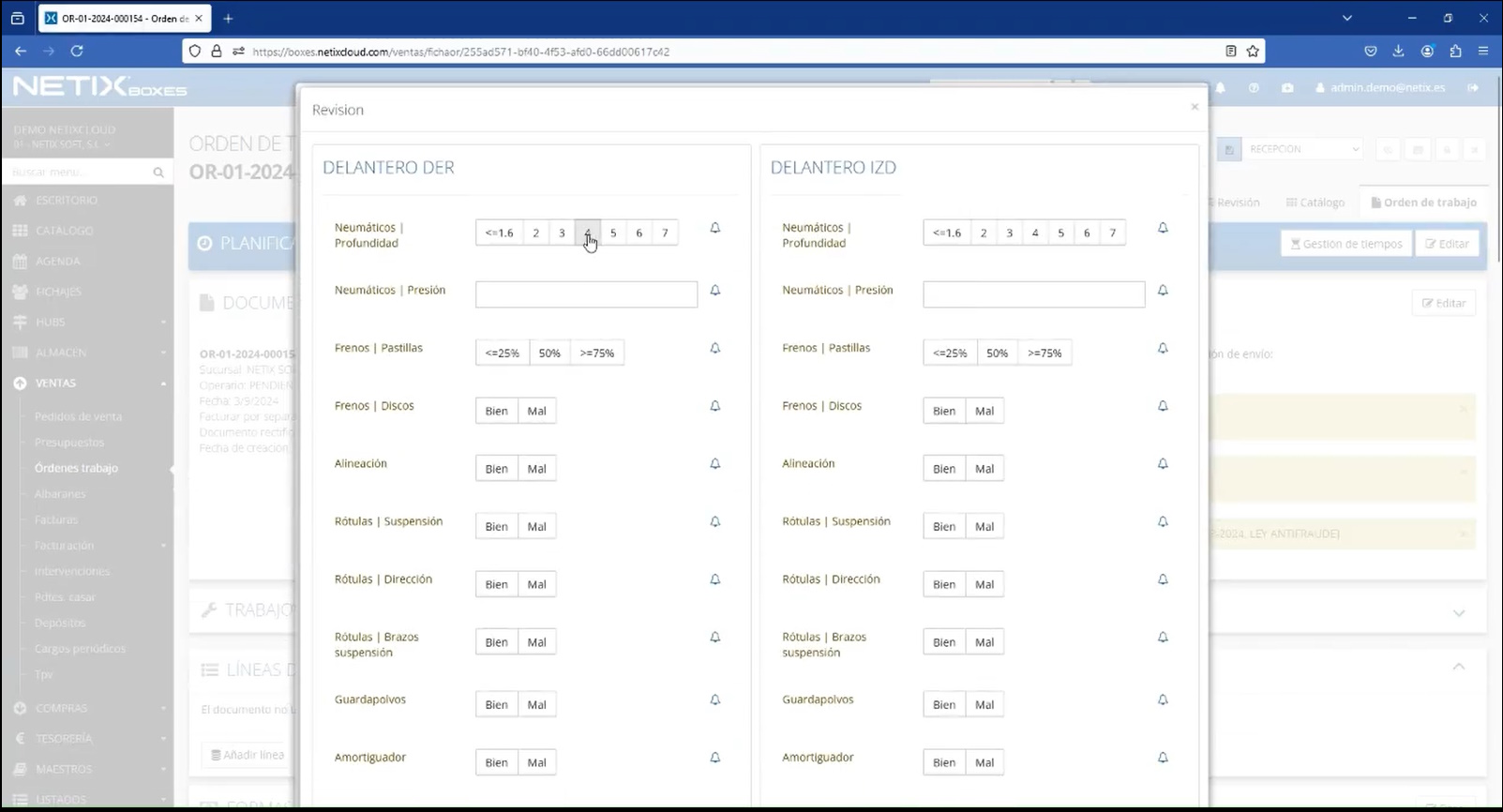Open browser downloads panel

coord(1398,51)
